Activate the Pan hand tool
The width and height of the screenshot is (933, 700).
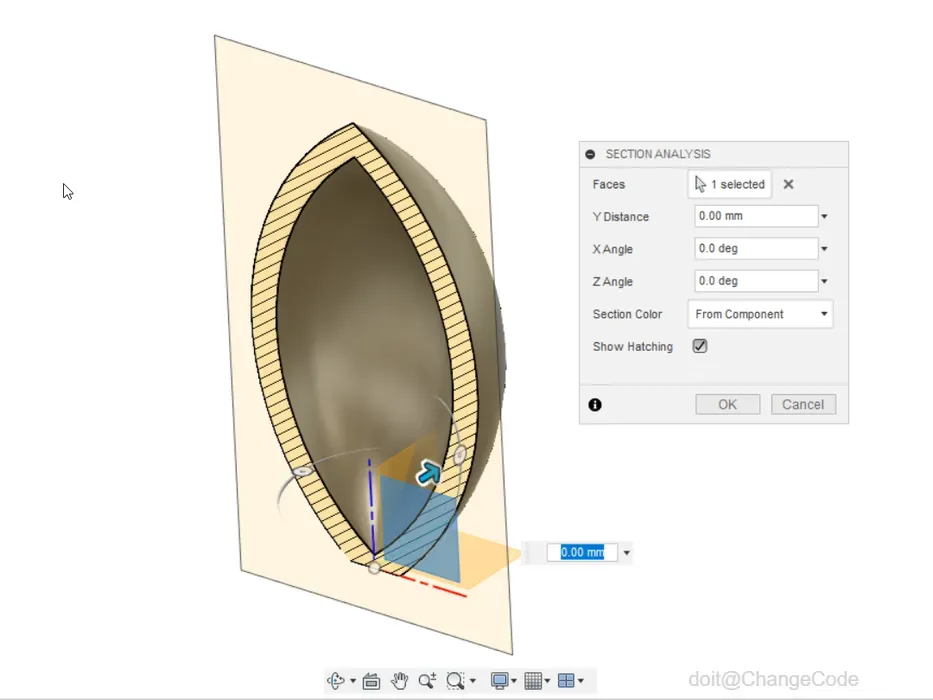click(399, 680)
